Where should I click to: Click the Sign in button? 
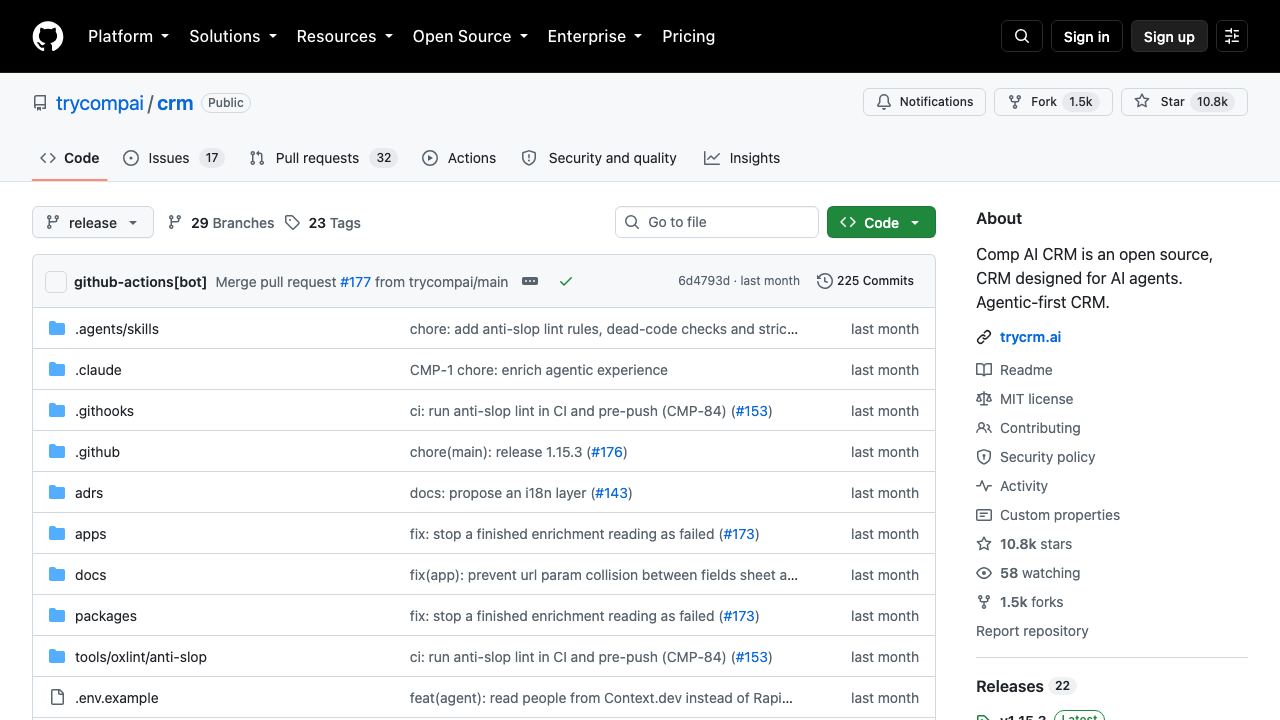coord(1086,36)
